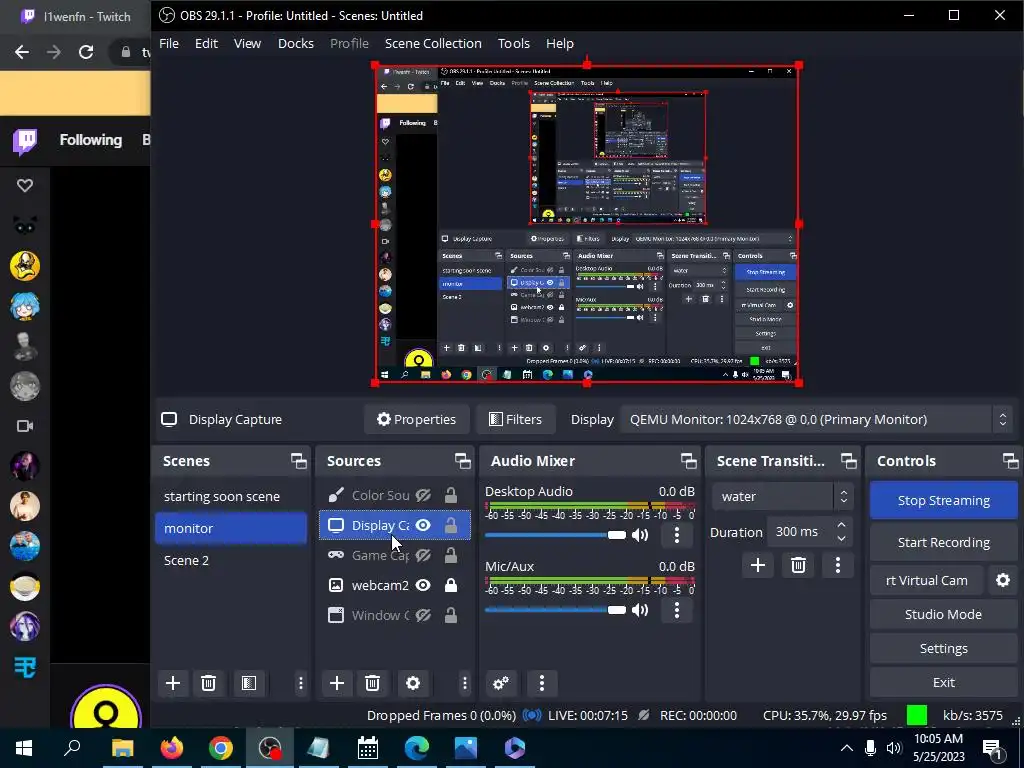Open Audio Mixer menu dots
The image size is (1024, 768).
click(541, 683)
